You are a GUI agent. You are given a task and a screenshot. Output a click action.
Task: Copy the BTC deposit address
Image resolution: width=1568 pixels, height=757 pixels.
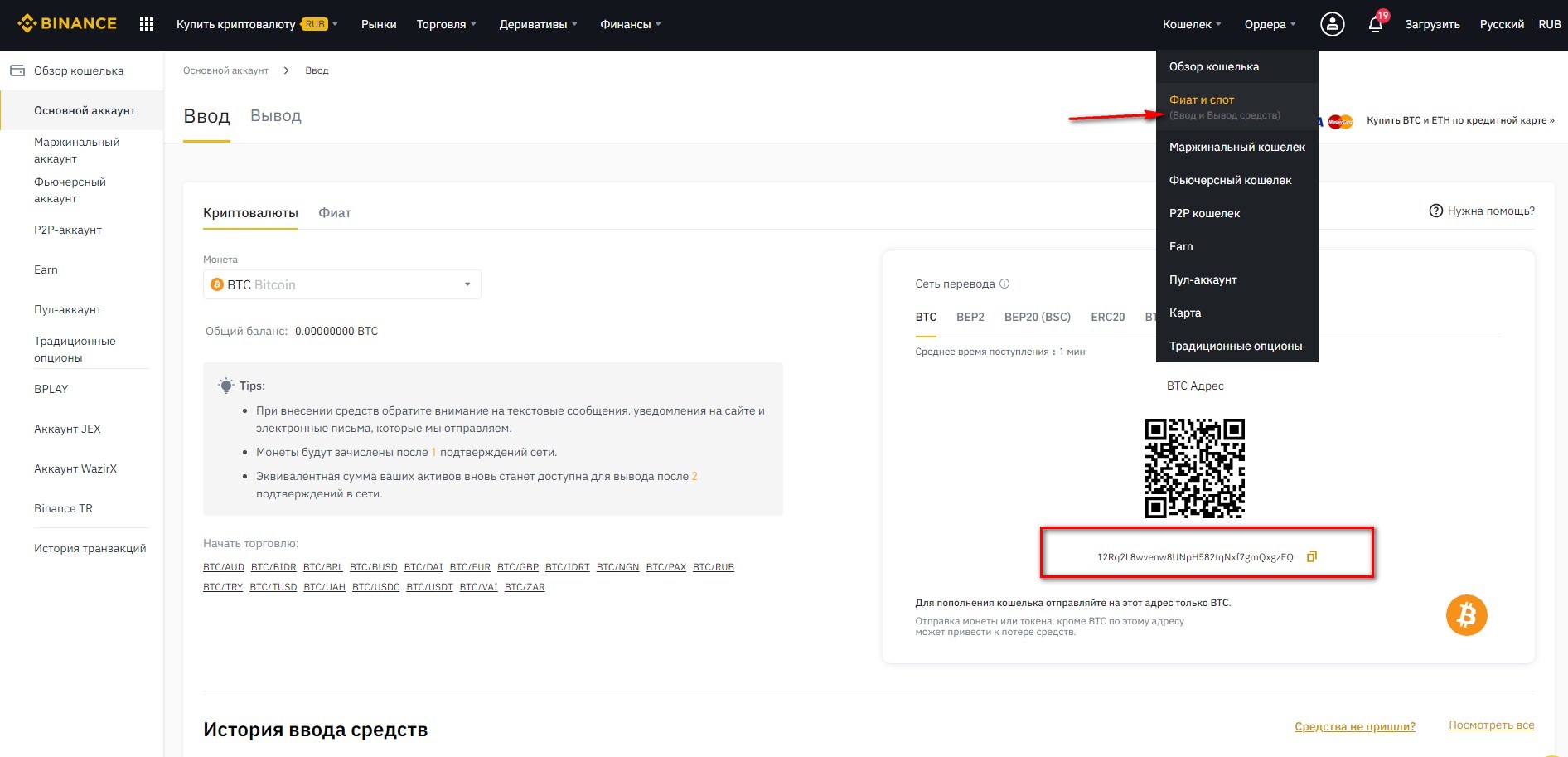(1312, 556)
